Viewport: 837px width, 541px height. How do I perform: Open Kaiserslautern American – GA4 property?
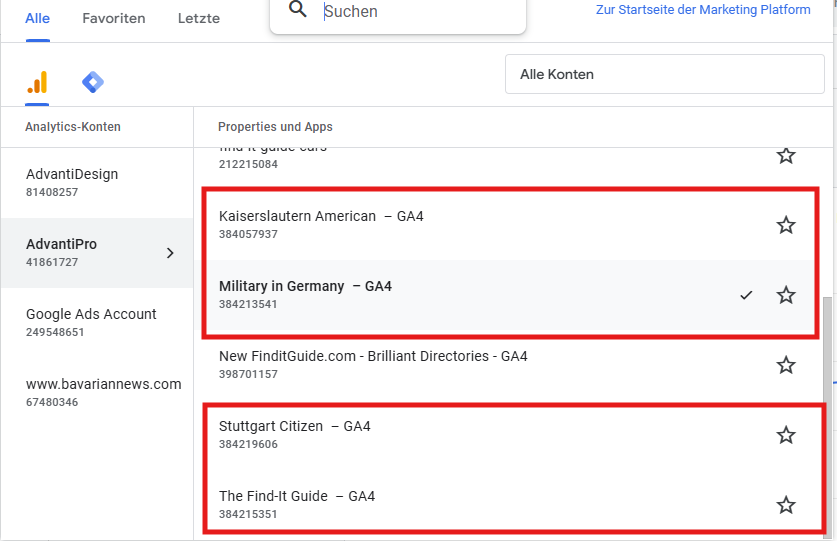pyautogui.click(x=321, y=216)
